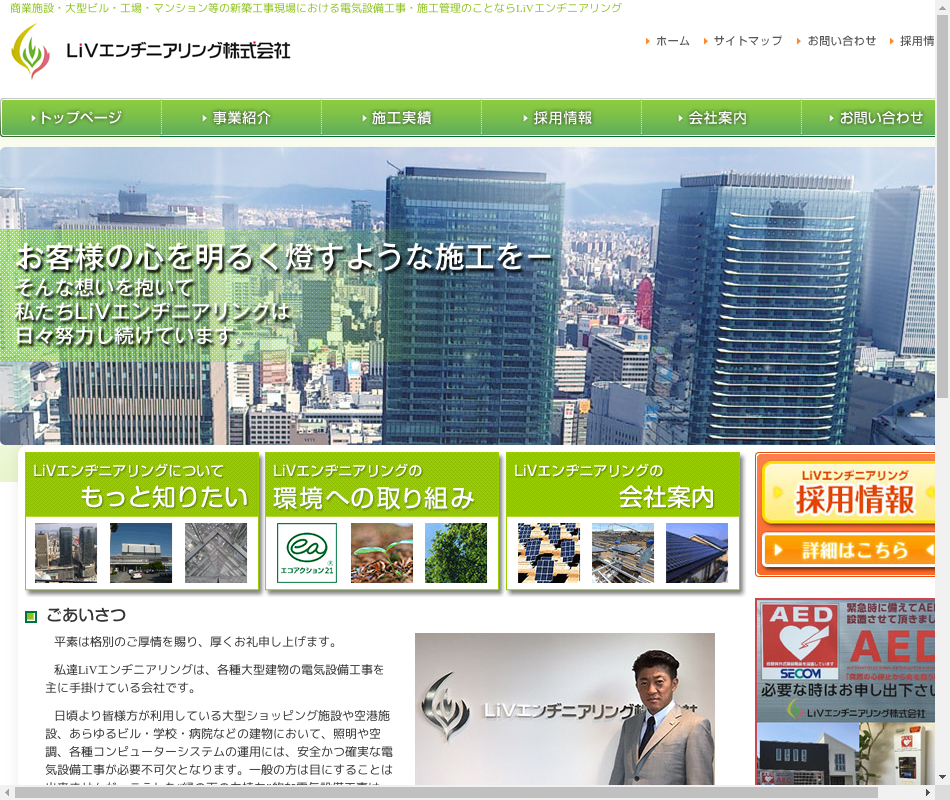Click the エコアクション21 logo icon
950x800 pixels.
[x=307, y=553]
